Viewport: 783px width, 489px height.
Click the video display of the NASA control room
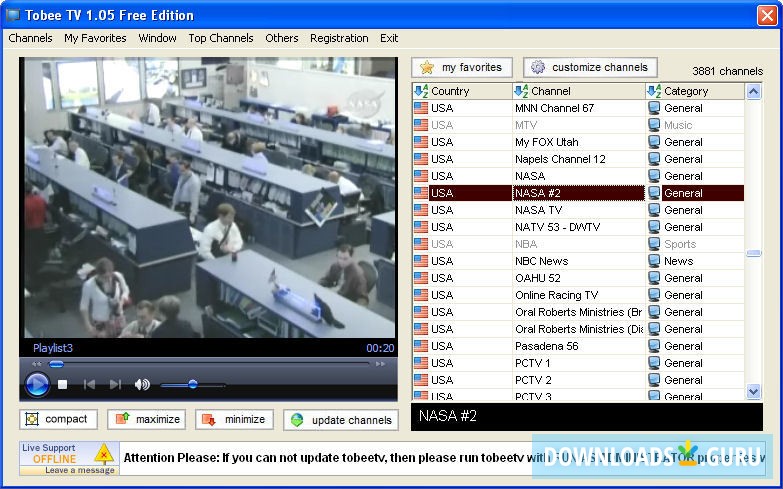click(x=209, y=198)
